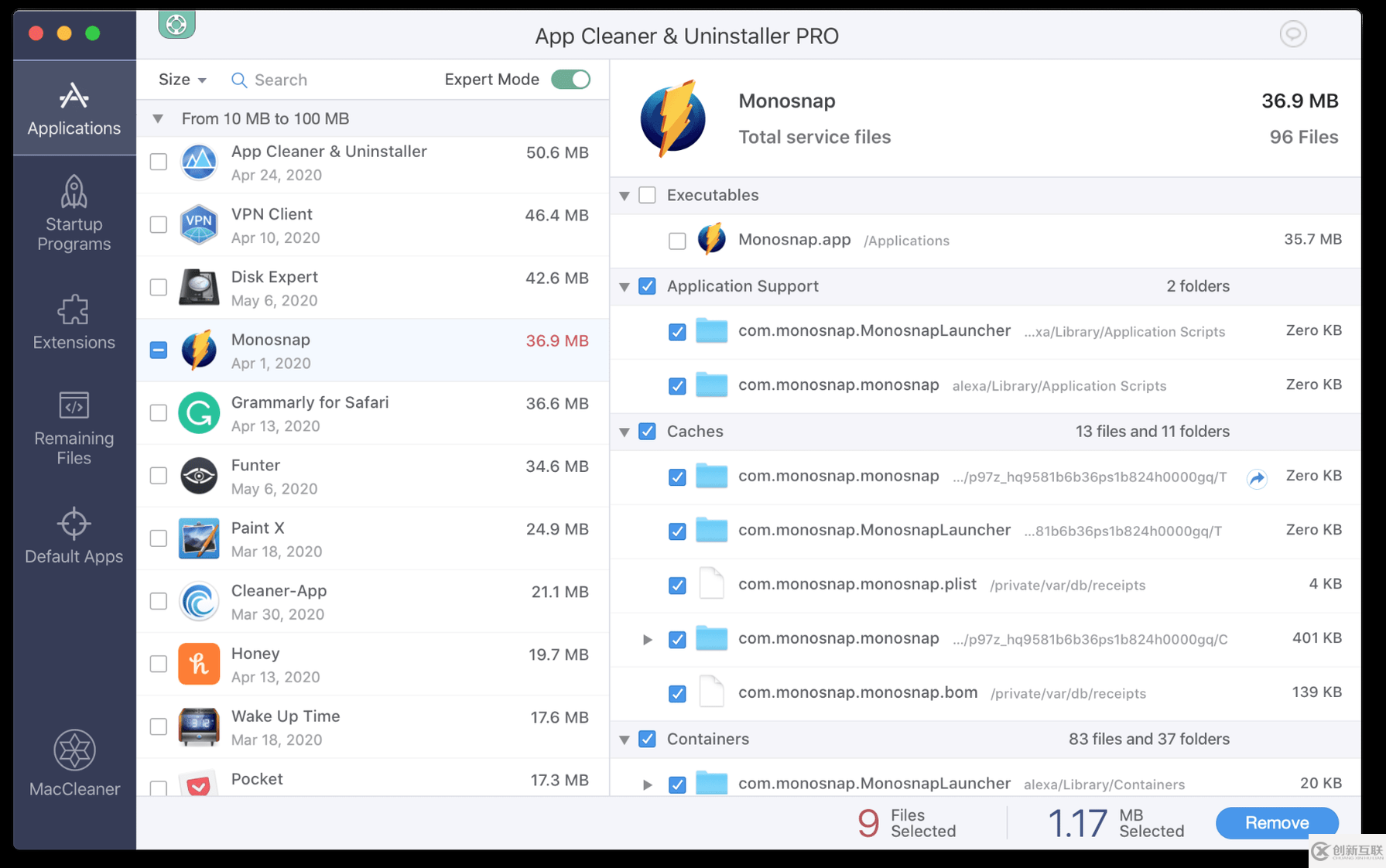
Task: Click the Remove button
Action: [1276, 822]
